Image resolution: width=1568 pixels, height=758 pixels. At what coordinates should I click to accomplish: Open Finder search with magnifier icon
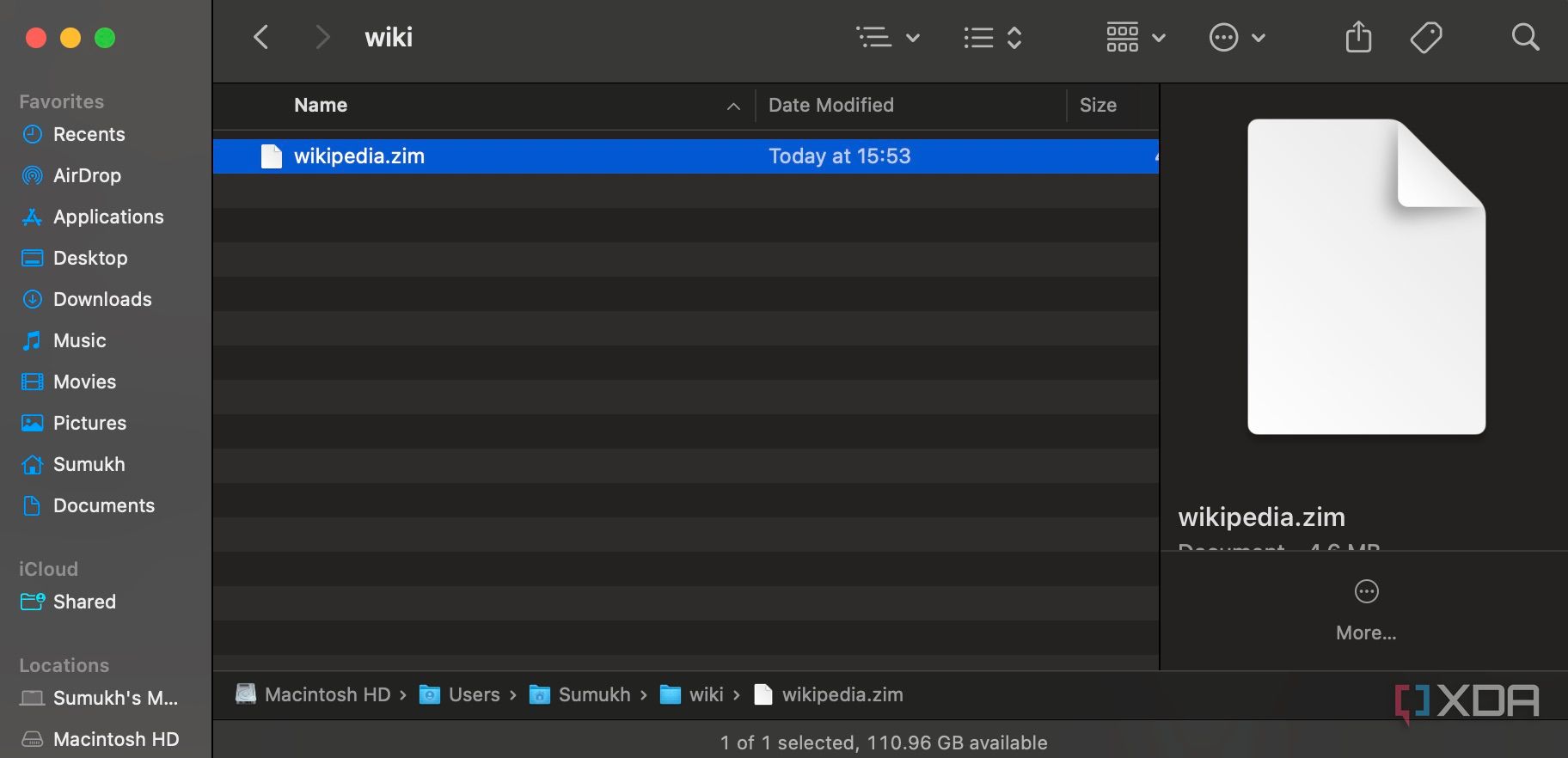click(x=1525, y=37)
